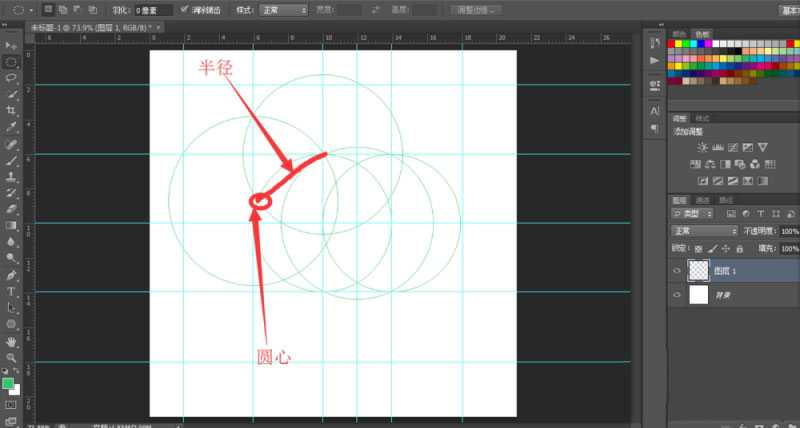Switch to the 样式 tab beside 调整
Image resolution: width=800 pixels, height=428 pixels.
click(x=702, y=118)
